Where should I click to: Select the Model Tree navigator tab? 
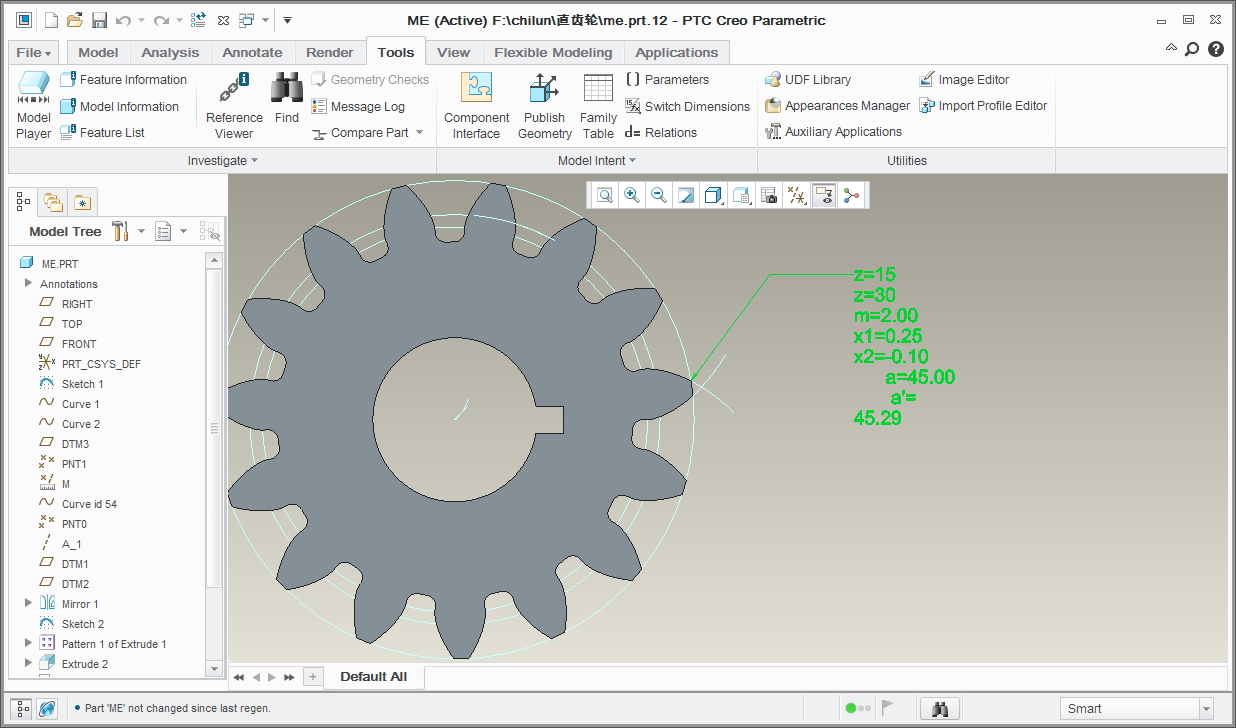24,202
